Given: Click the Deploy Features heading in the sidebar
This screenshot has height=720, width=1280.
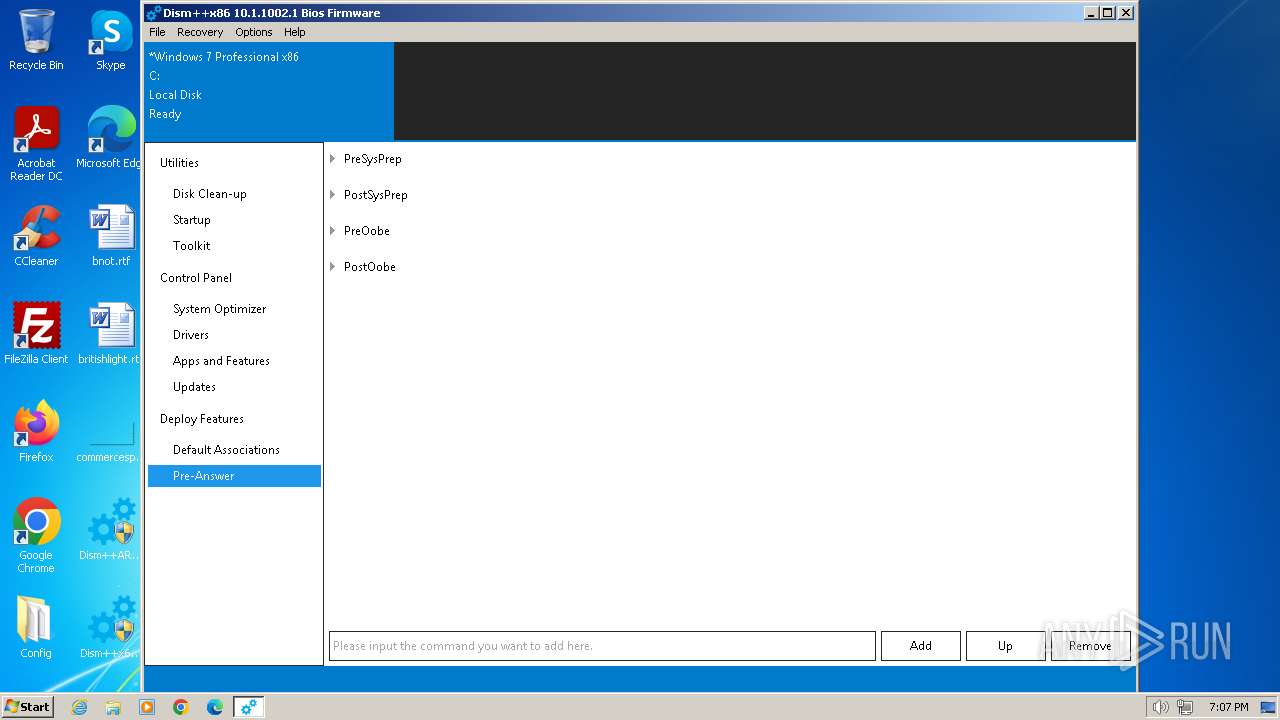Looking at the screenshot, I should (x=202, y=419).
